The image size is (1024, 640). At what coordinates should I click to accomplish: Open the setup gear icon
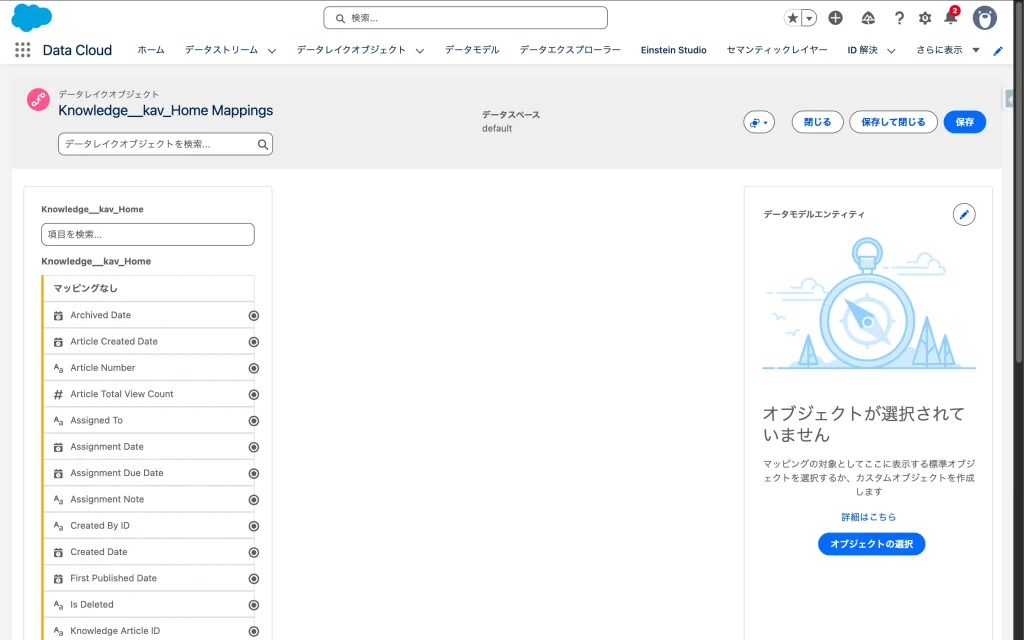click(x=925, y=18)
